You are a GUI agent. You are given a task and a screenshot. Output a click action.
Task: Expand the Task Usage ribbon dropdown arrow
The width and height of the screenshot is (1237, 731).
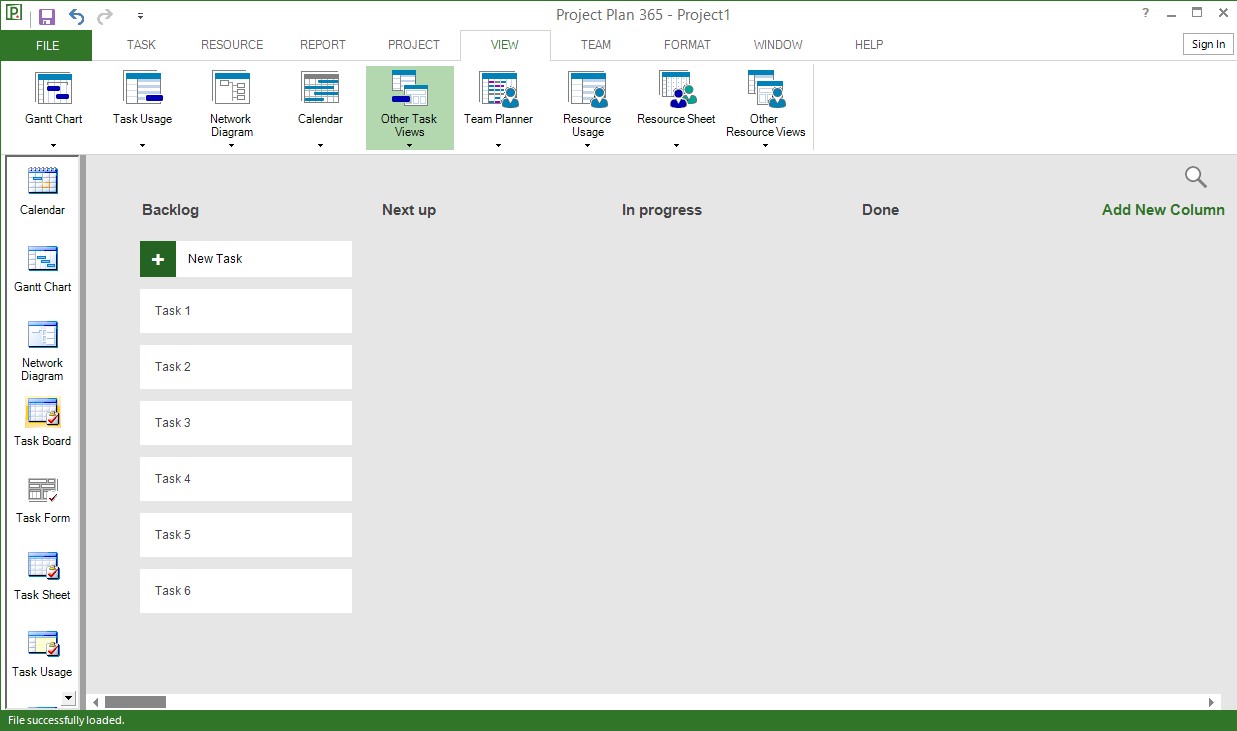coord(142,146)
